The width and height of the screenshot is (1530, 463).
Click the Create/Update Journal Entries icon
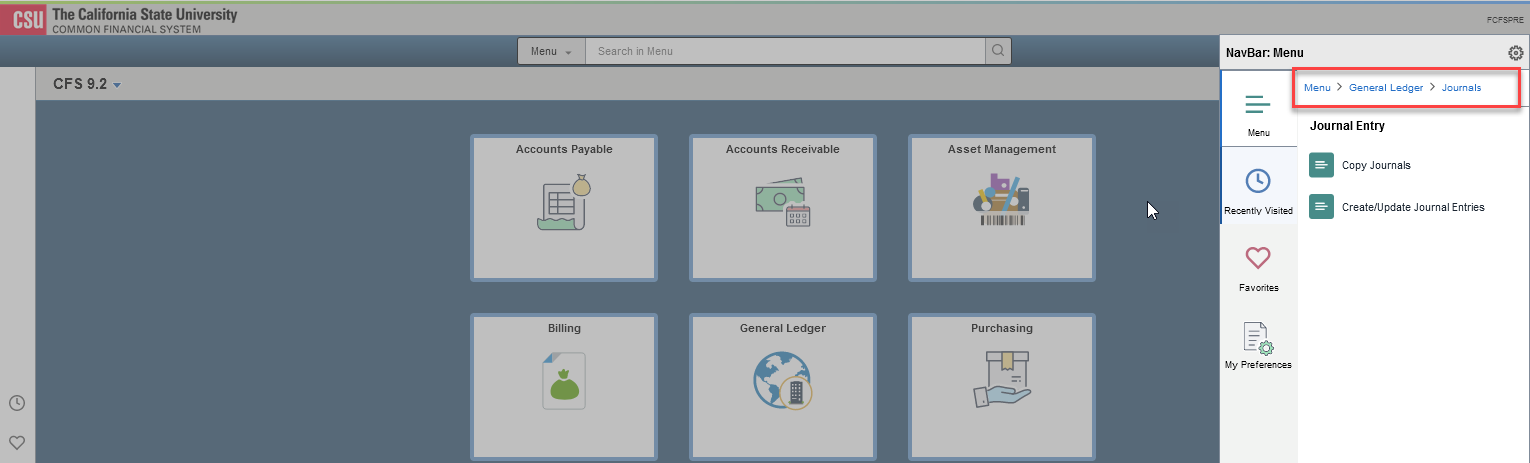pyautogui.click(x=1321, y=207)
